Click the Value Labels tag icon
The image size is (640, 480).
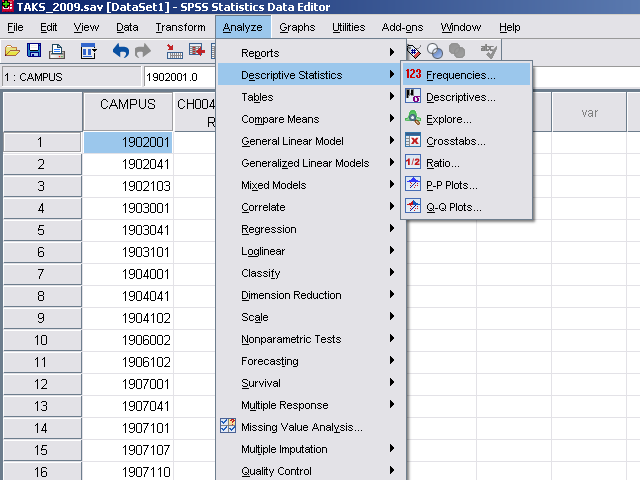coord(414,50)
